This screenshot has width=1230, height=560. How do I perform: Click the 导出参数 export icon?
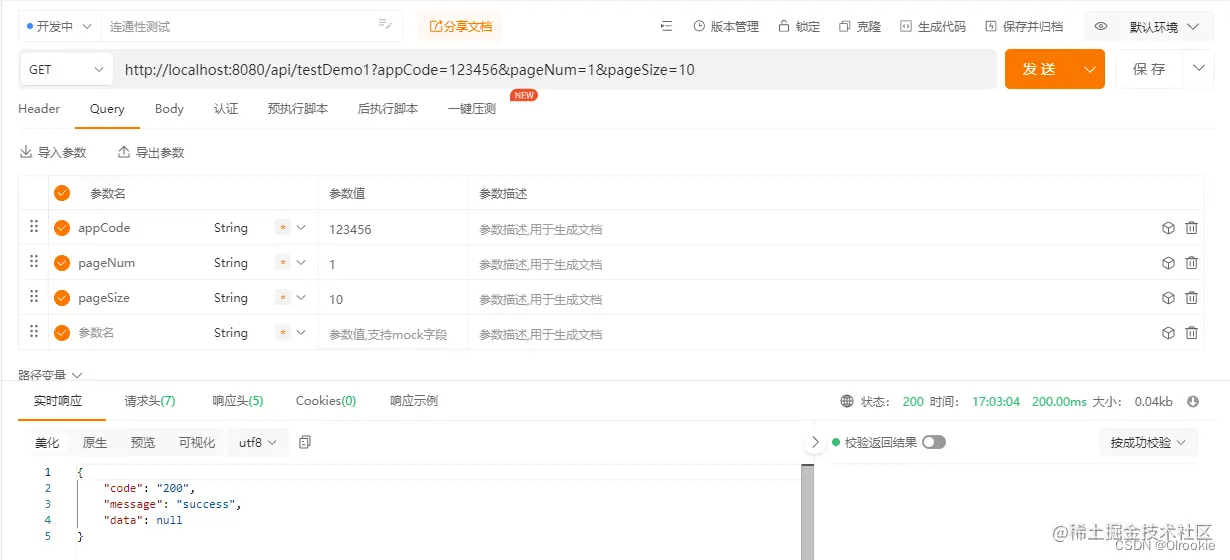(x=124, y=152)
